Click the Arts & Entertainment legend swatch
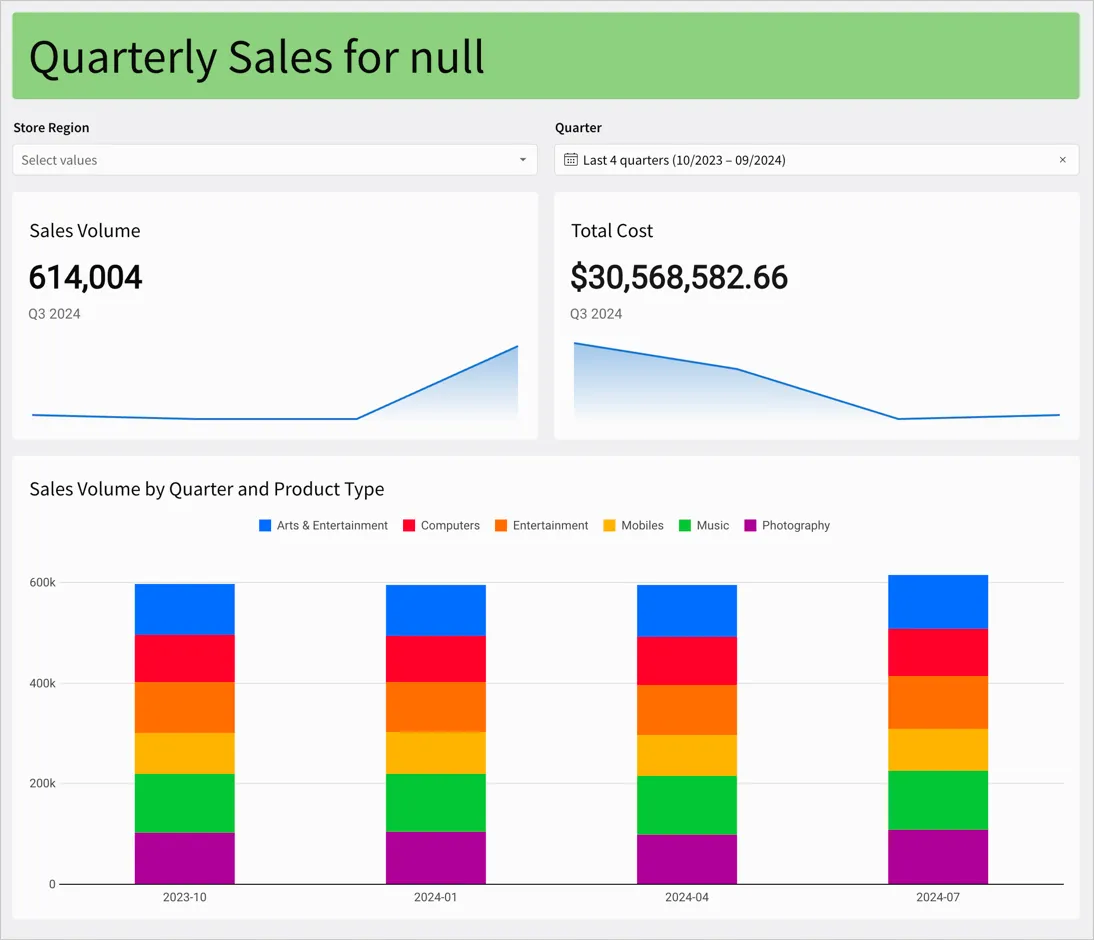Screen dimensions: 1094x940 coord(265,525)
